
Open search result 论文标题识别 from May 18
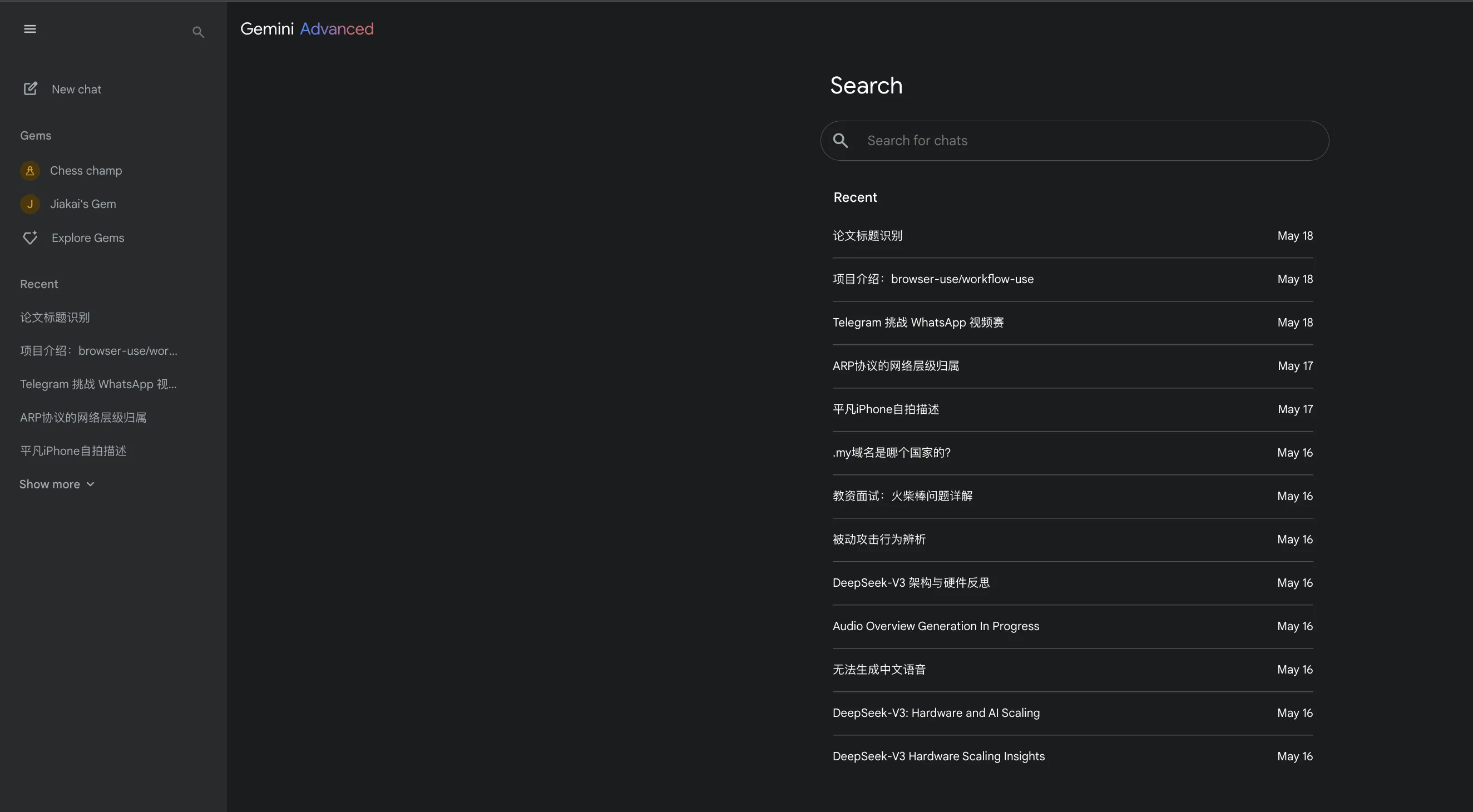coord(1072,236)
